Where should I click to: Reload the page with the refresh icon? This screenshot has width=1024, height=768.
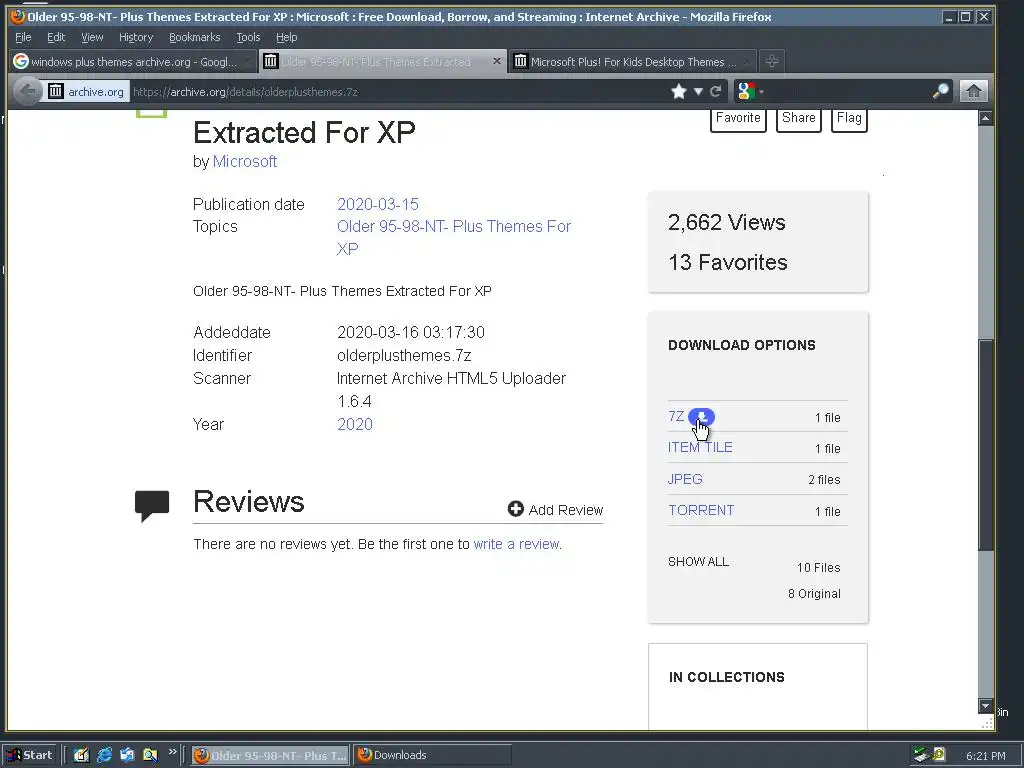(x=716, y=91)
